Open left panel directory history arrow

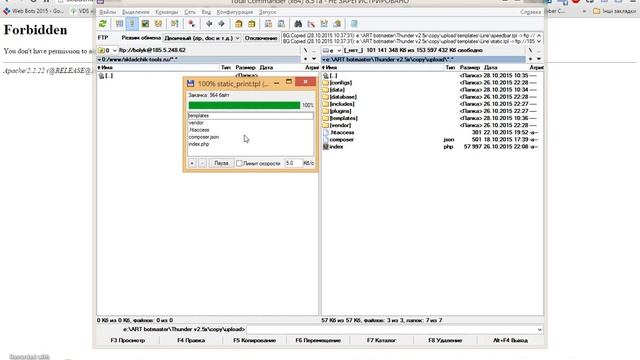(x=314, y=59)
